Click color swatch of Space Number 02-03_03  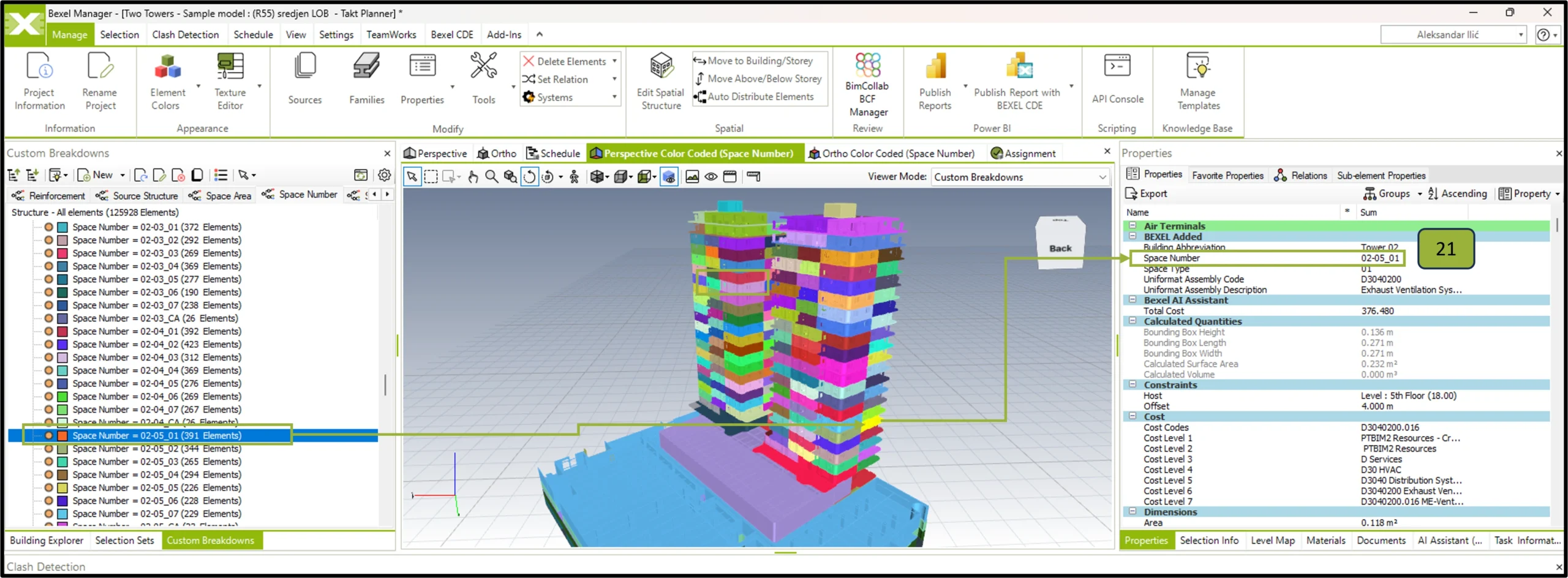coord(62,253)
